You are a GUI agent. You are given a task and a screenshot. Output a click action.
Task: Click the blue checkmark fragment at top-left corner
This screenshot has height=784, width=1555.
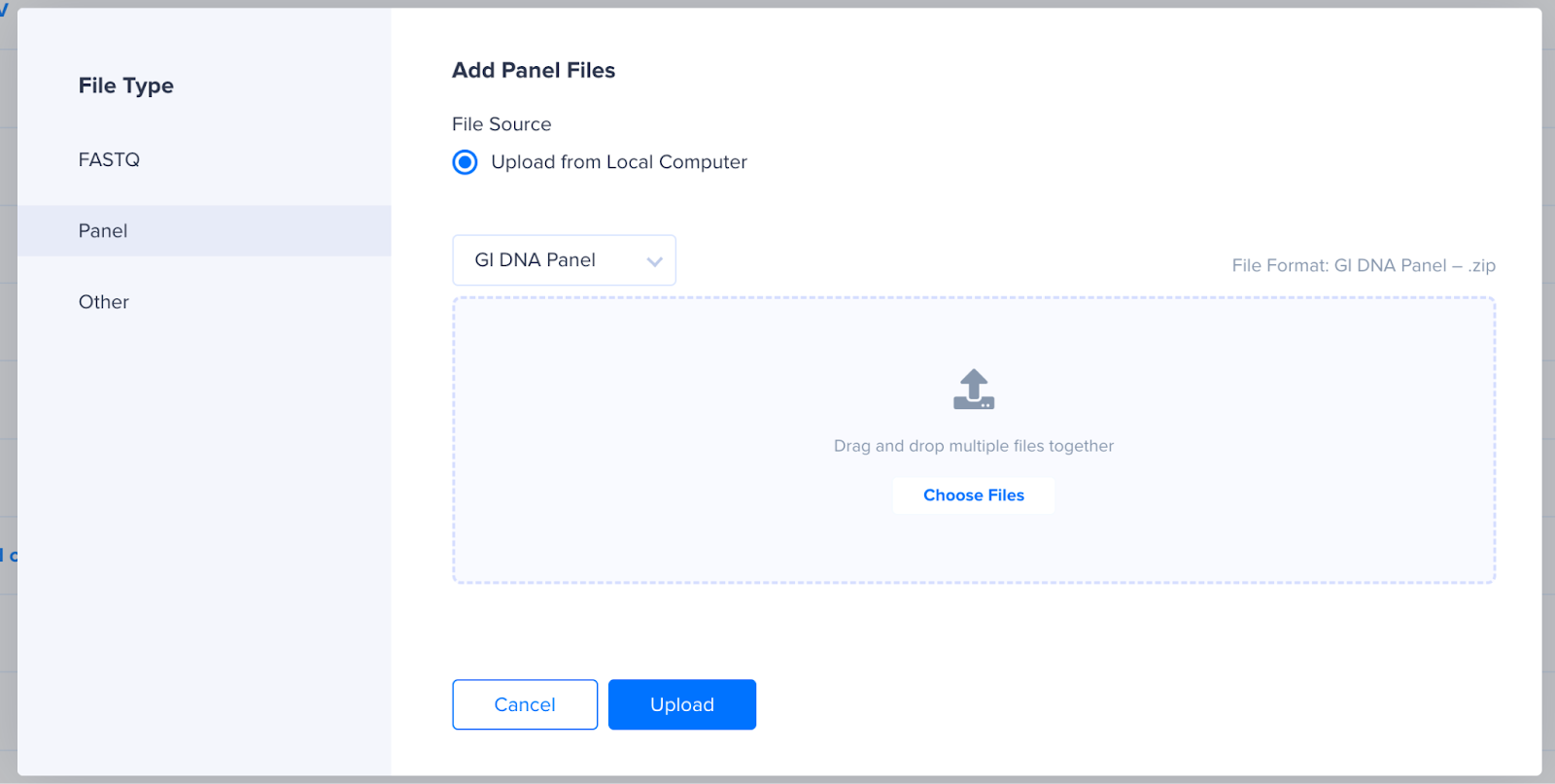pyautogui.click(x=4, y=8)
